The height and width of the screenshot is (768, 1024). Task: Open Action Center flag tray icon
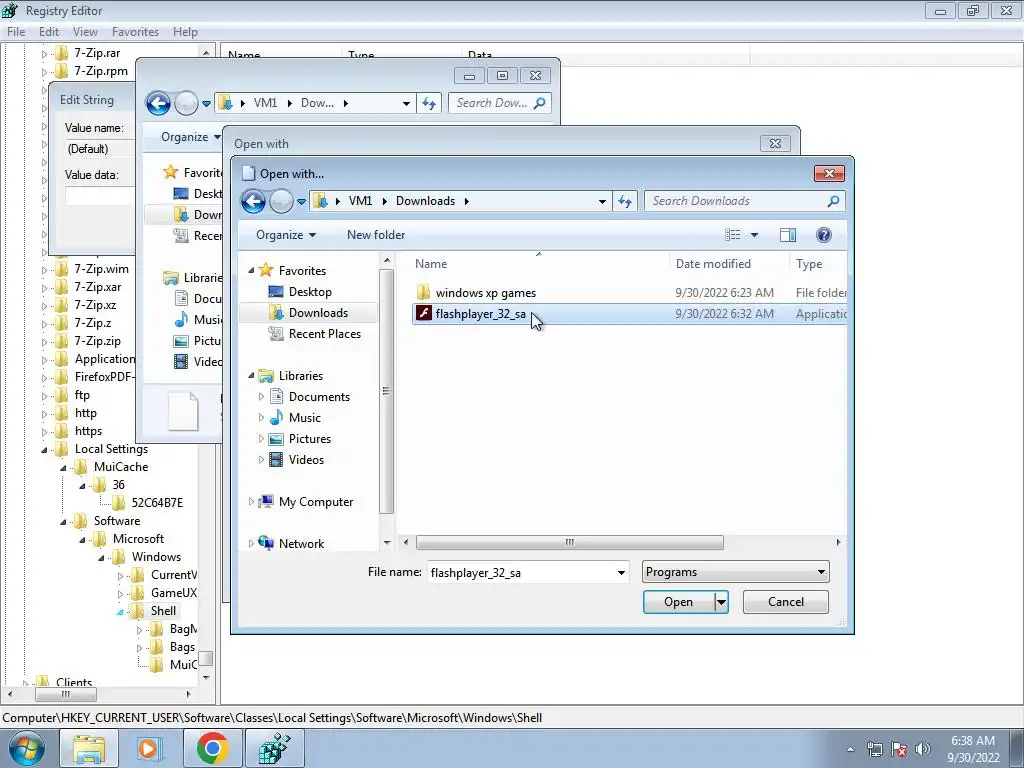click(899, 749)
